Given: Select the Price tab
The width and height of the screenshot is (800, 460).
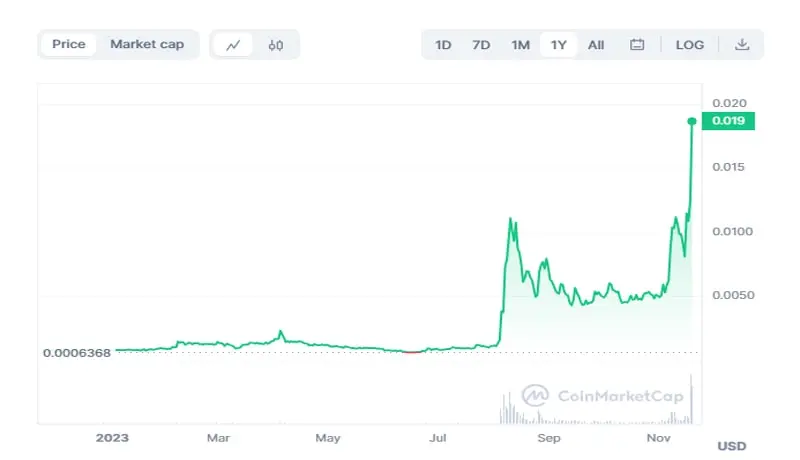Looking at the screenshot, I should pyautogui.click(x=69, y=44).
